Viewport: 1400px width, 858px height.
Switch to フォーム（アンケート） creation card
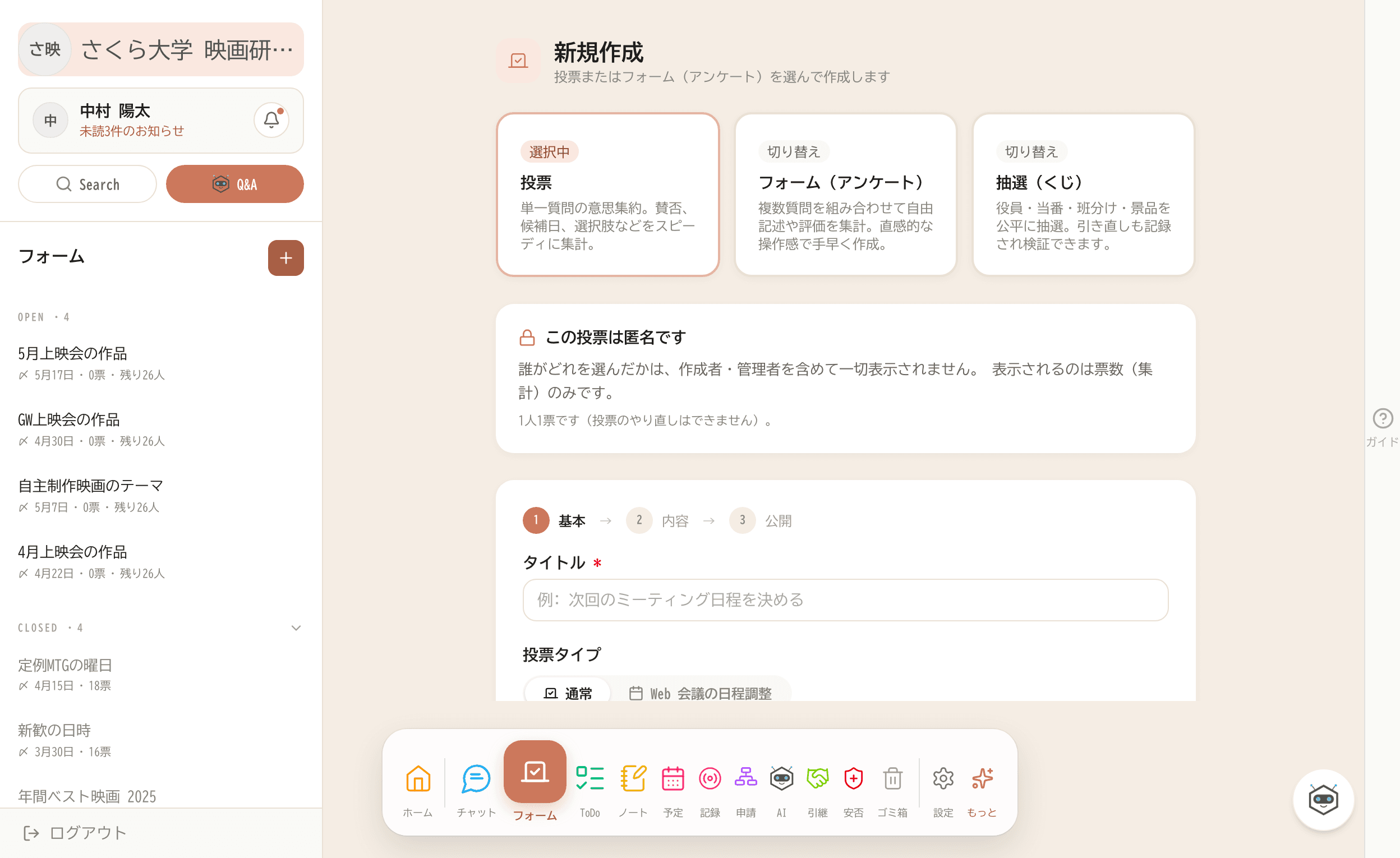click(x=845, y=195)
